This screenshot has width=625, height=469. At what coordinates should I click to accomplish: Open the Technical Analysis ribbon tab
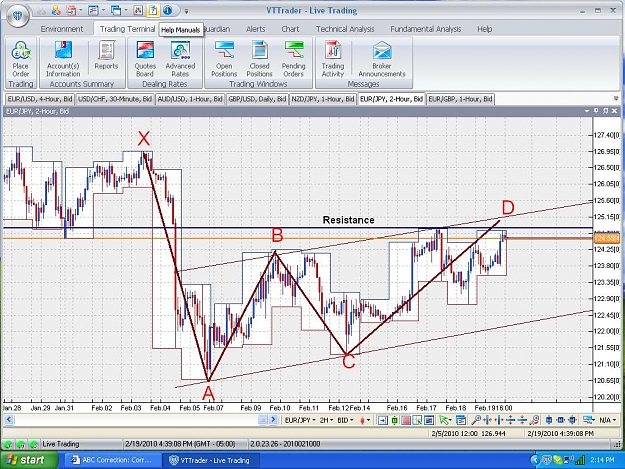345,29
